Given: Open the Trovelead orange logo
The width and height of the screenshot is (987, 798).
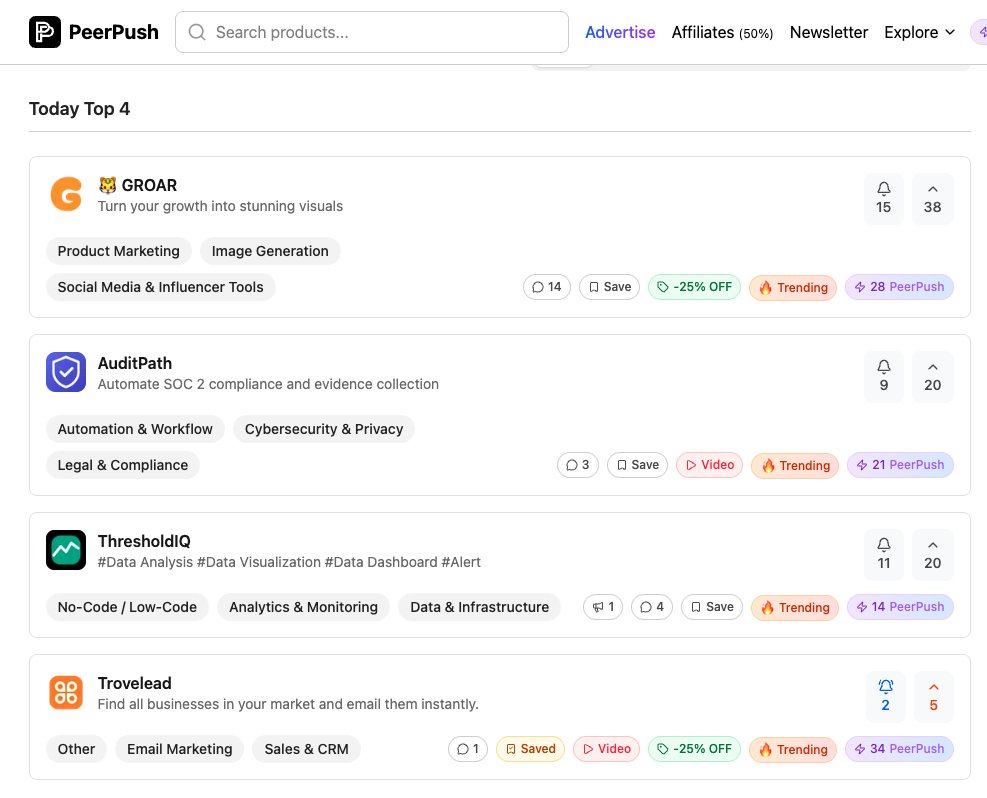Looking at the screenshot, I should [66, 692].
